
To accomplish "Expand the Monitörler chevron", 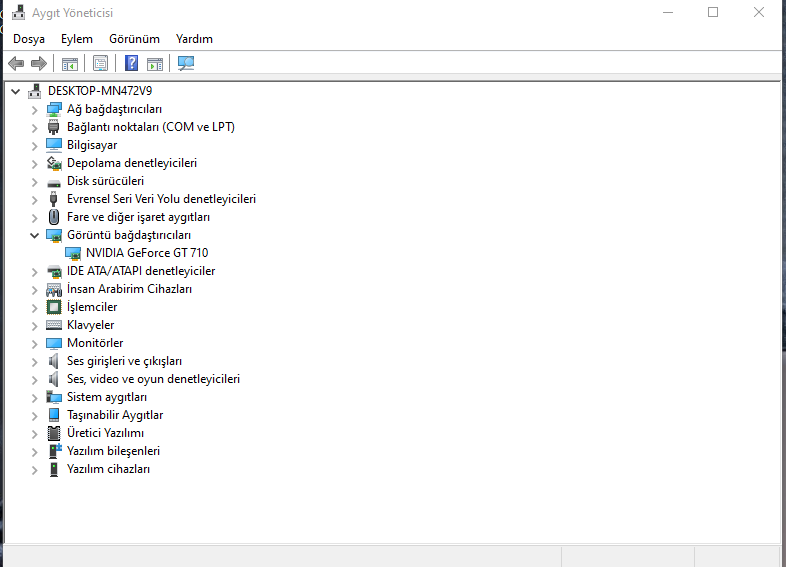I will click(x=34, y=344).
